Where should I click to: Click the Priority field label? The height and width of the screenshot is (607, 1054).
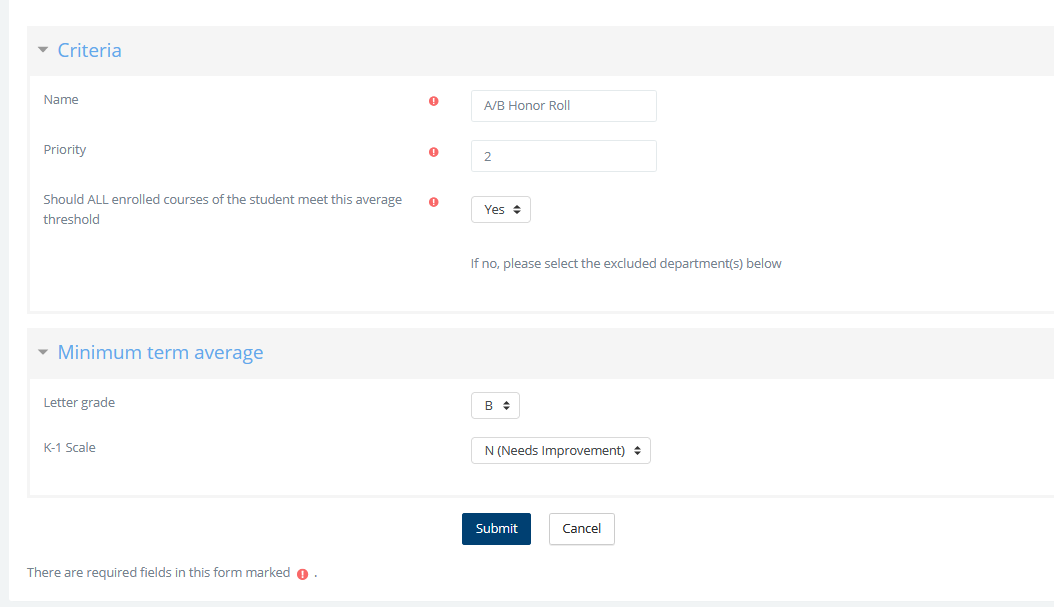click(x=65, y=150)
